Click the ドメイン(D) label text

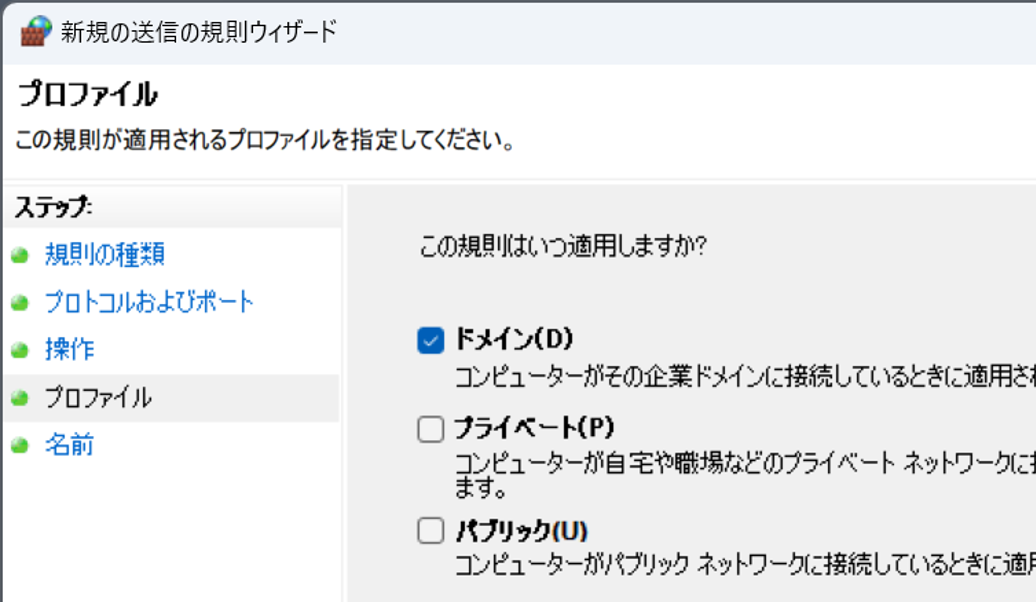[x=513, y=340]
